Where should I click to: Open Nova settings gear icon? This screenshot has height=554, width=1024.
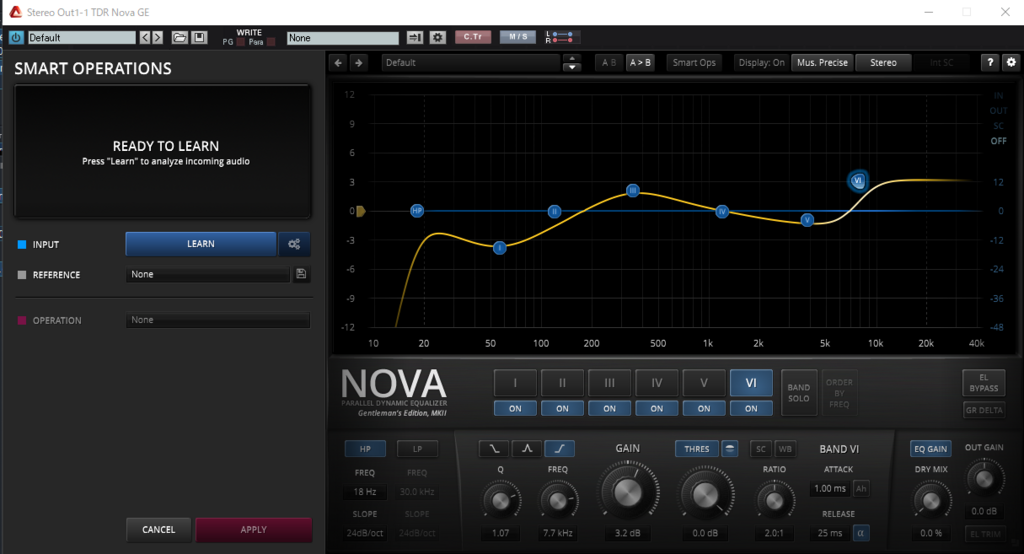coord(1011,63)
